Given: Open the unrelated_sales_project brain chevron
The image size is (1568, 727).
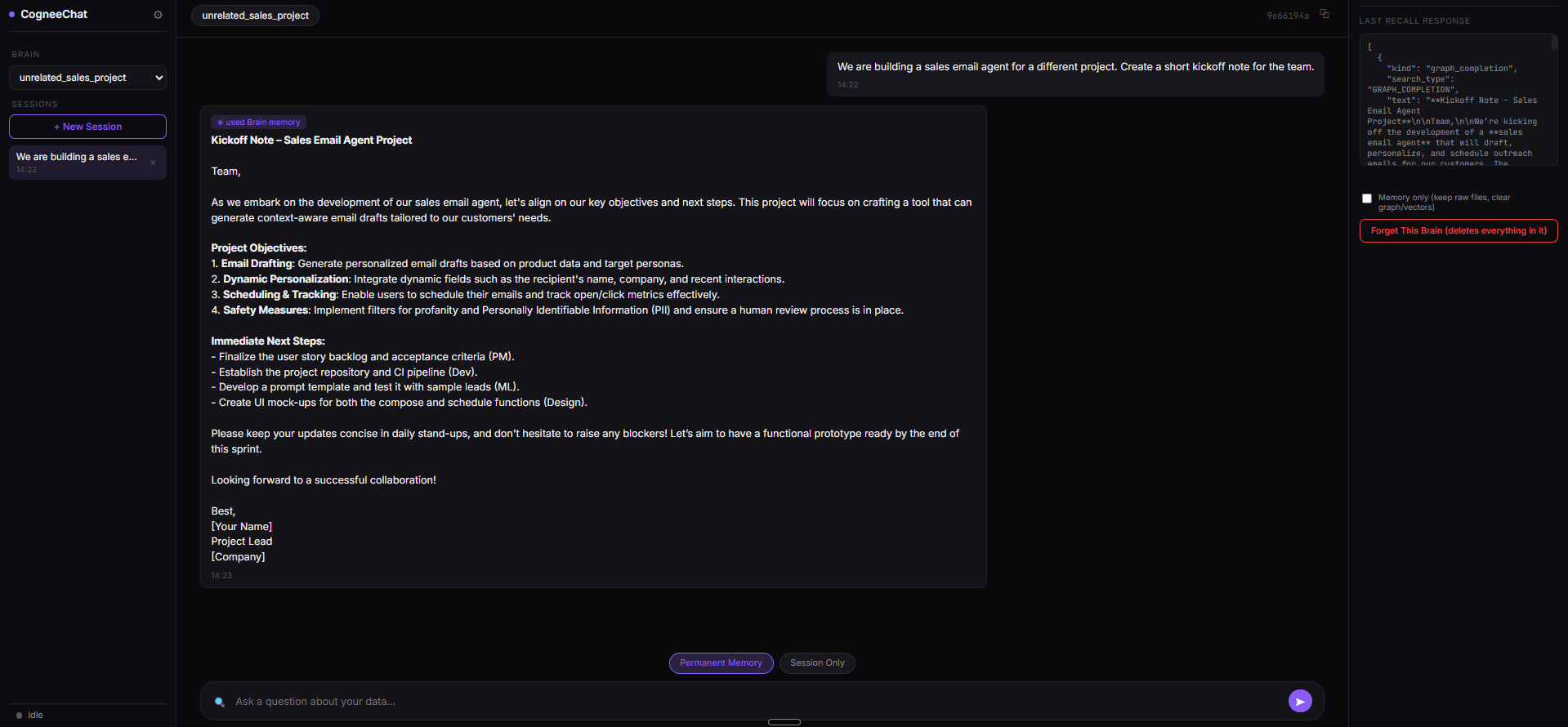Looking at the screenshot, I should point(159,78).
